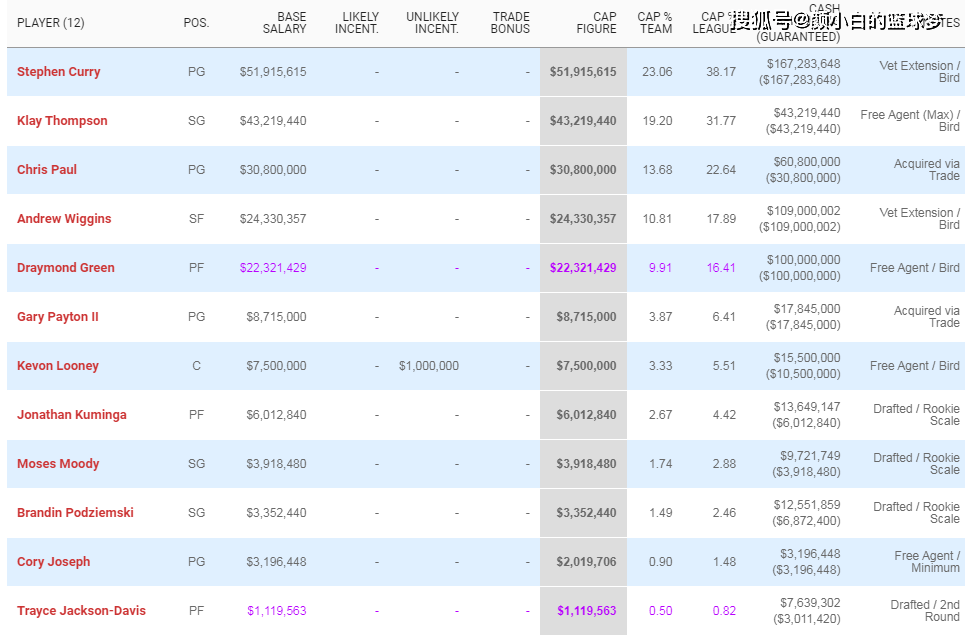Open Gary Payton II's profile link
This screenshot has width=965, height=642.
[58, 316]
